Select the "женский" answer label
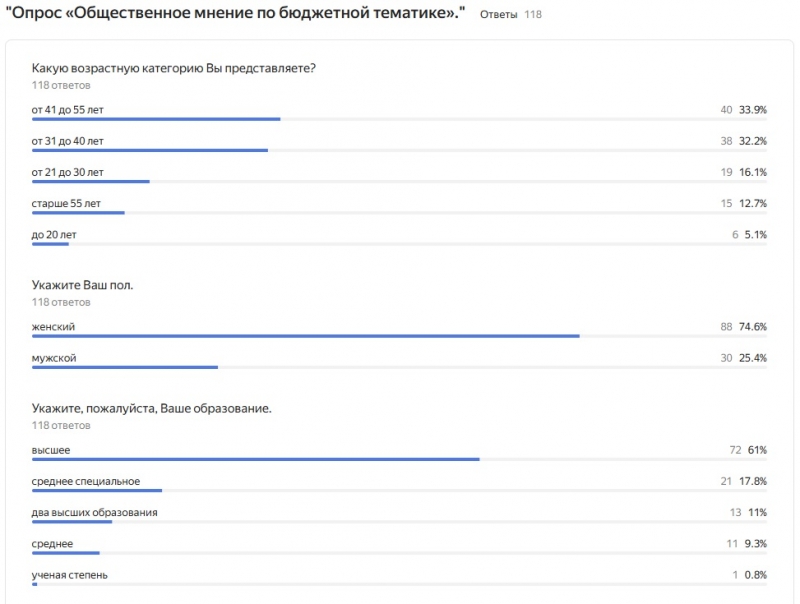This screenshot has width=800, height=604. tap(53, 327)
